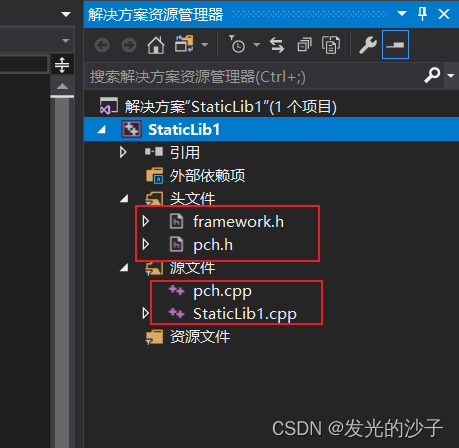The image size is (459, 448).
Task: Expand the 引用 references node
Action: pyautogui.click(x=123, y=152)
